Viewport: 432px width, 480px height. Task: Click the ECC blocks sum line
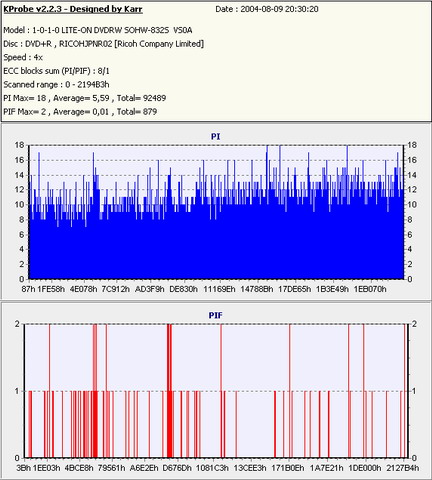(56, 71)
